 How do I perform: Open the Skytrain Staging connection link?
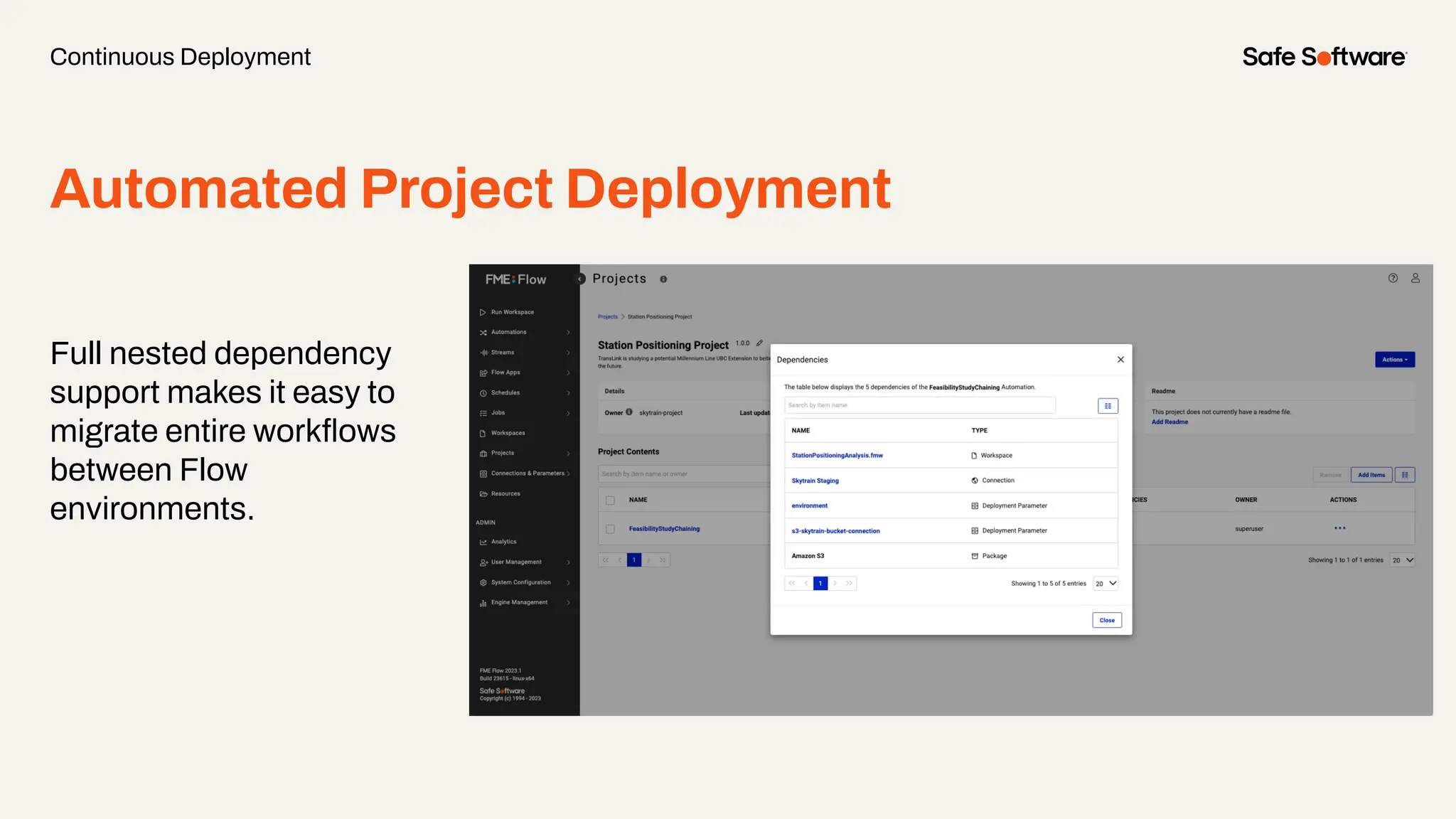pyautogui.click(x=815, y=481)
